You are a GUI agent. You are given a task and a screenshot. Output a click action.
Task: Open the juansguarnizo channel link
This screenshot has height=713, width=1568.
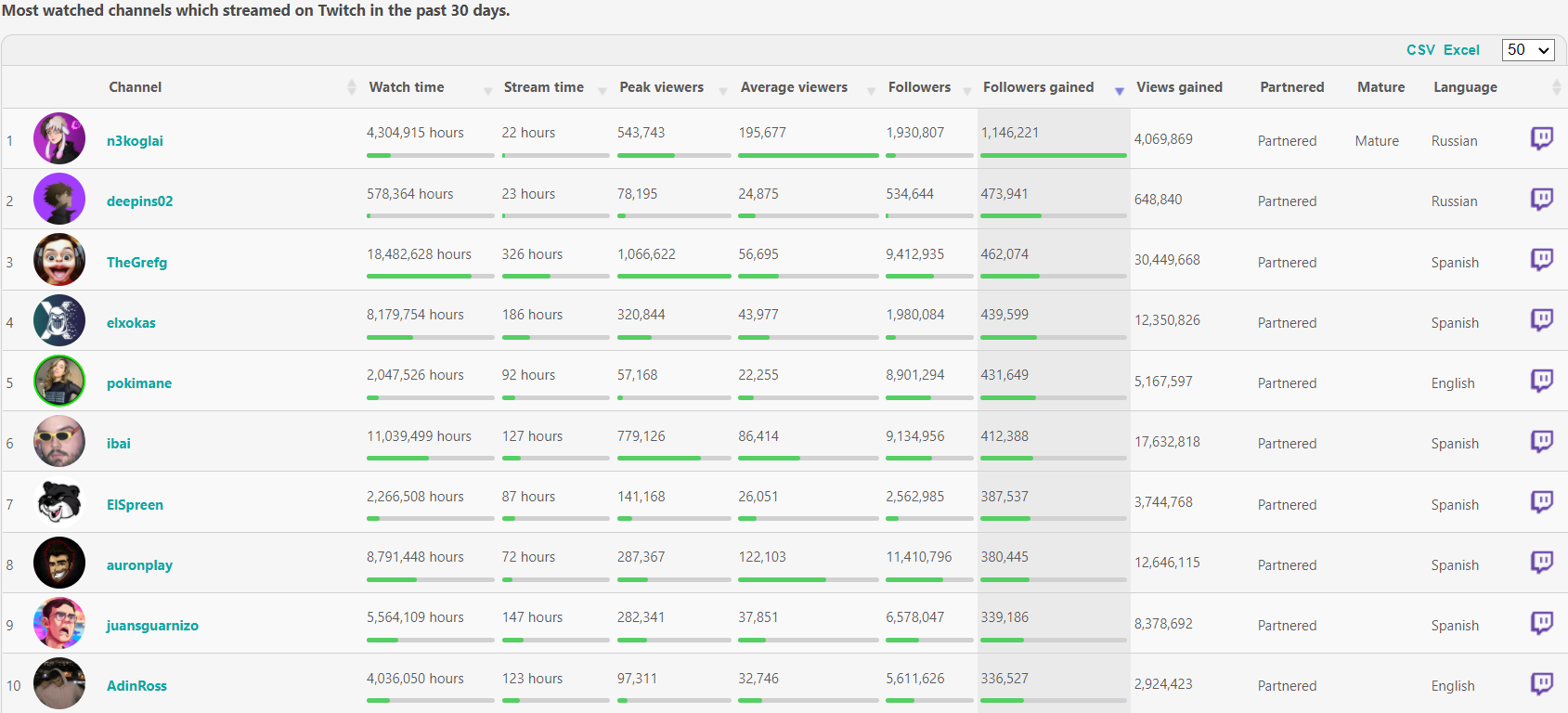152,626
